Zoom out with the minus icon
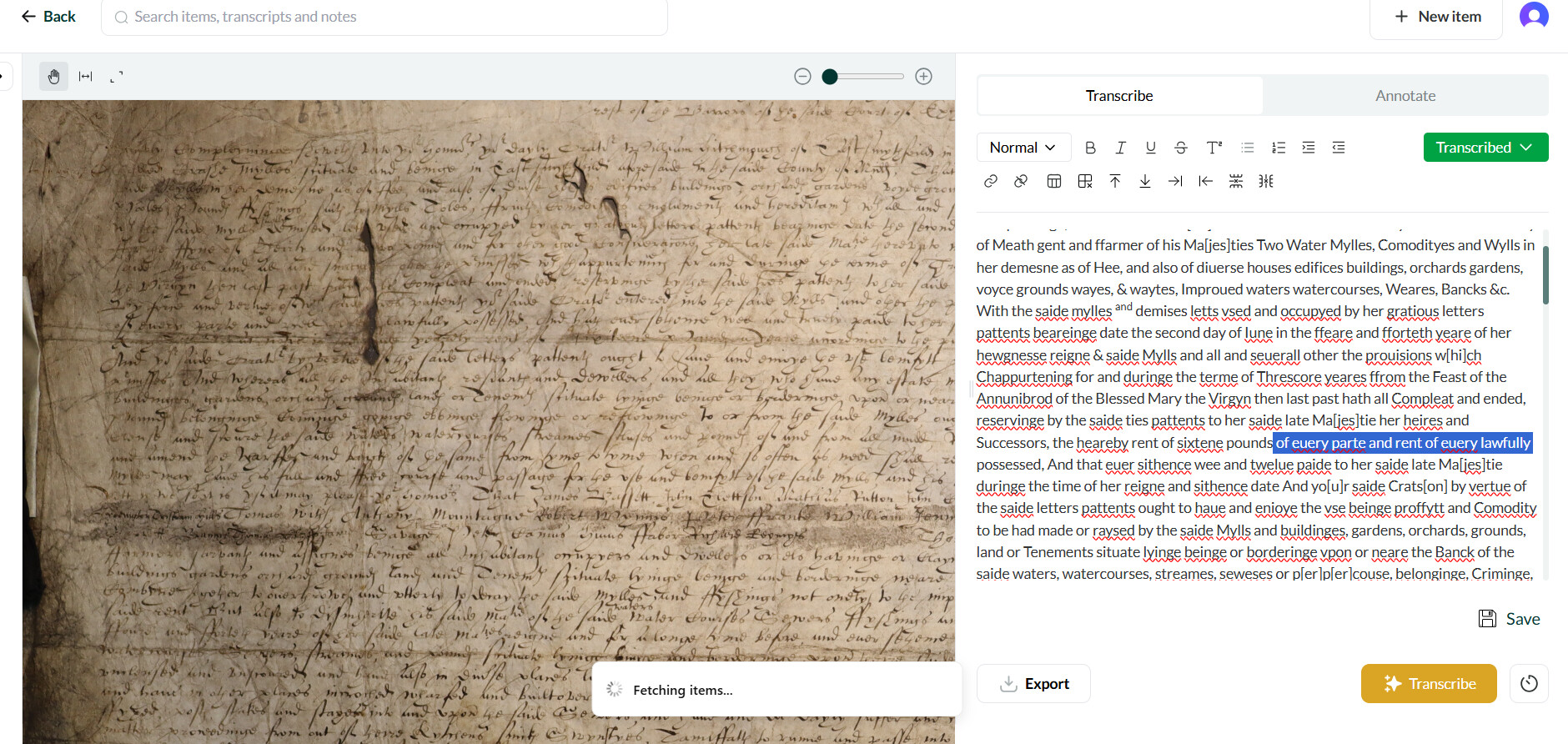 [x=802, y=77]
